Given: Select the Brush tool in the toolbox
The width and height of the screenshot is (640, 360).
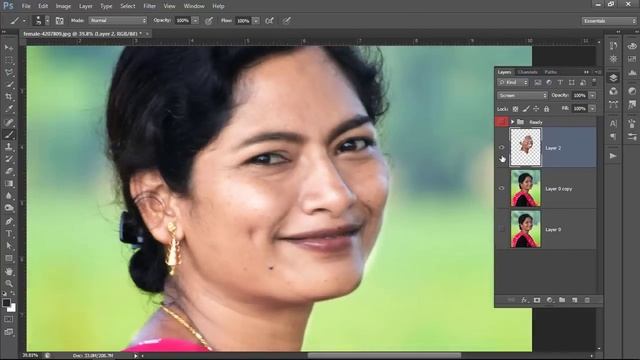Looking at the screenshot, I should click(x=9, y=134).
